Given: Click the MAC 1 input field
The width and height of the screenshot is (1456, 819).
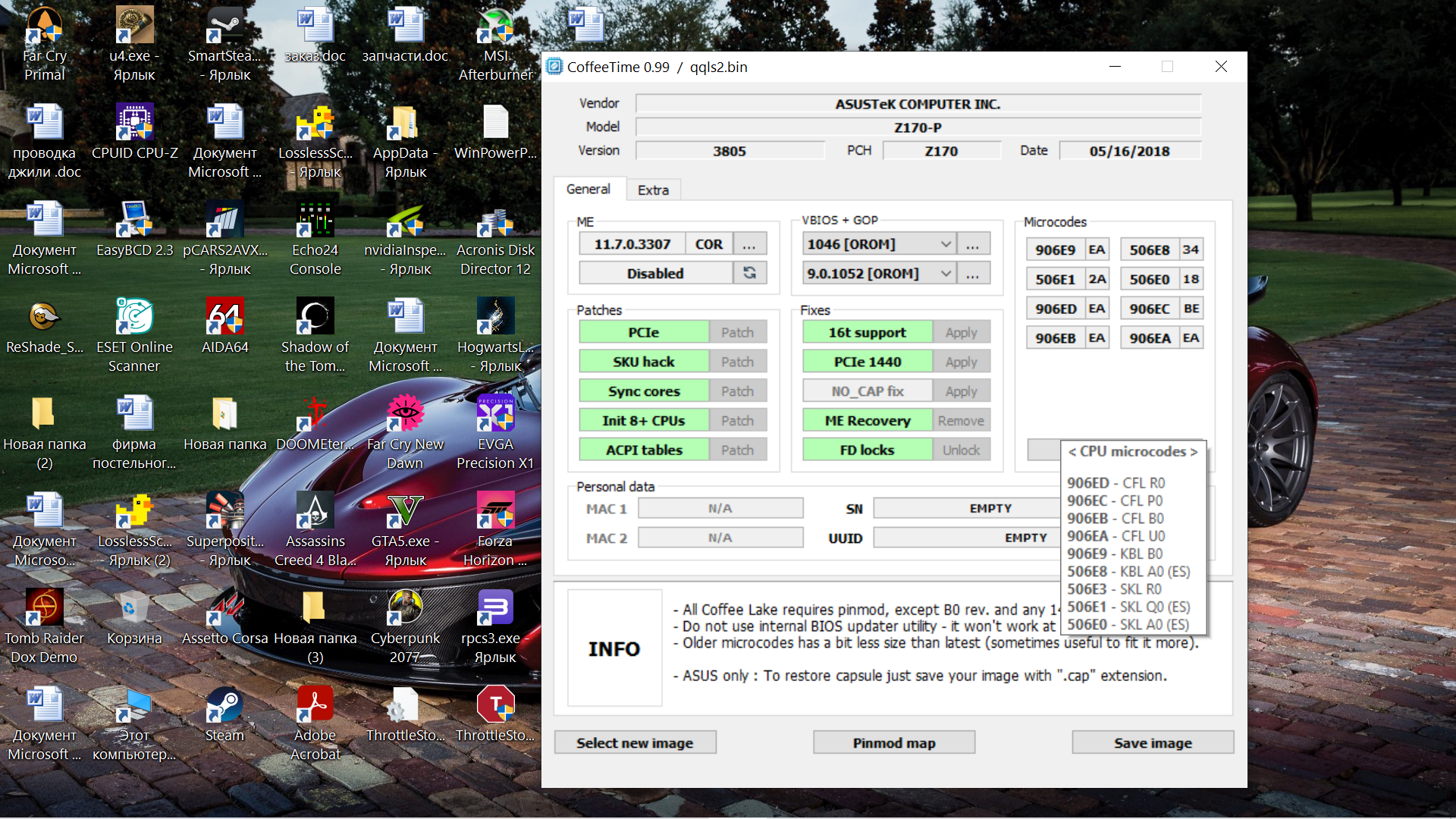Looking at the screenshot, I should point(720,508).
